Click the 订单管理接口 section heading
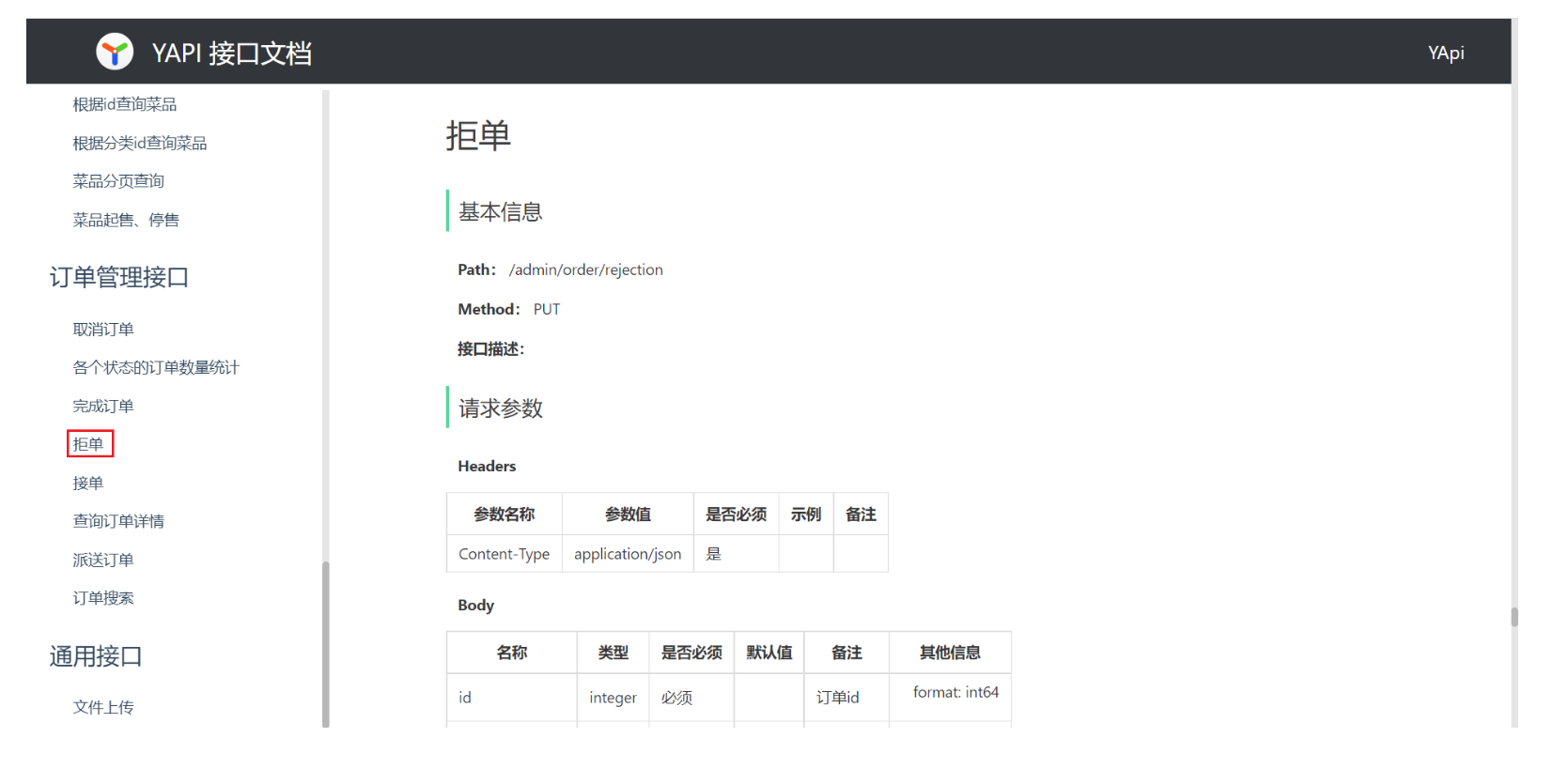Image resolution: width=1568 pixels, height=769 pixels. pyautogui.click(x=119, y=277)
